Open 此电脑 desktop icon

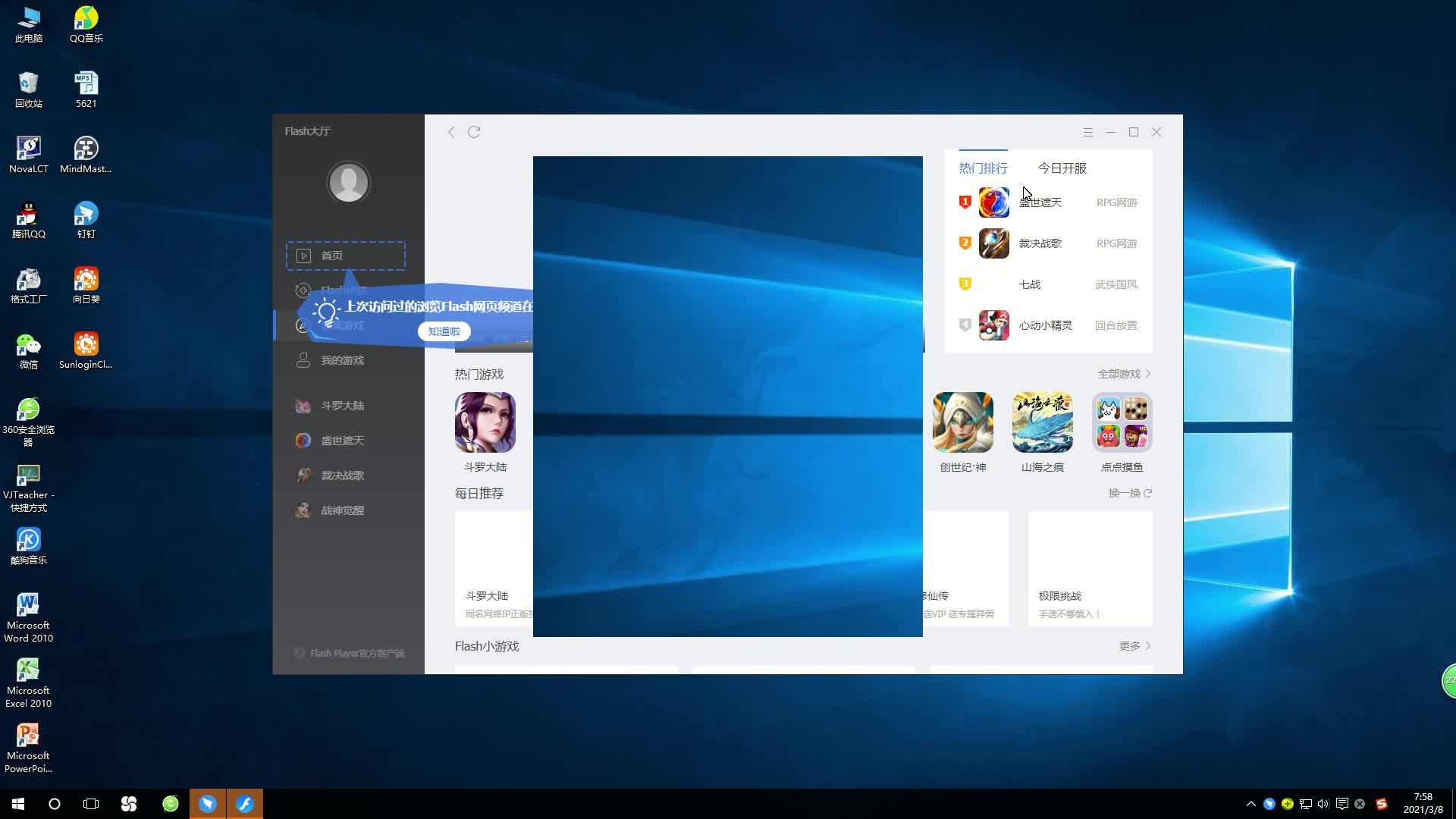point(29,24)
